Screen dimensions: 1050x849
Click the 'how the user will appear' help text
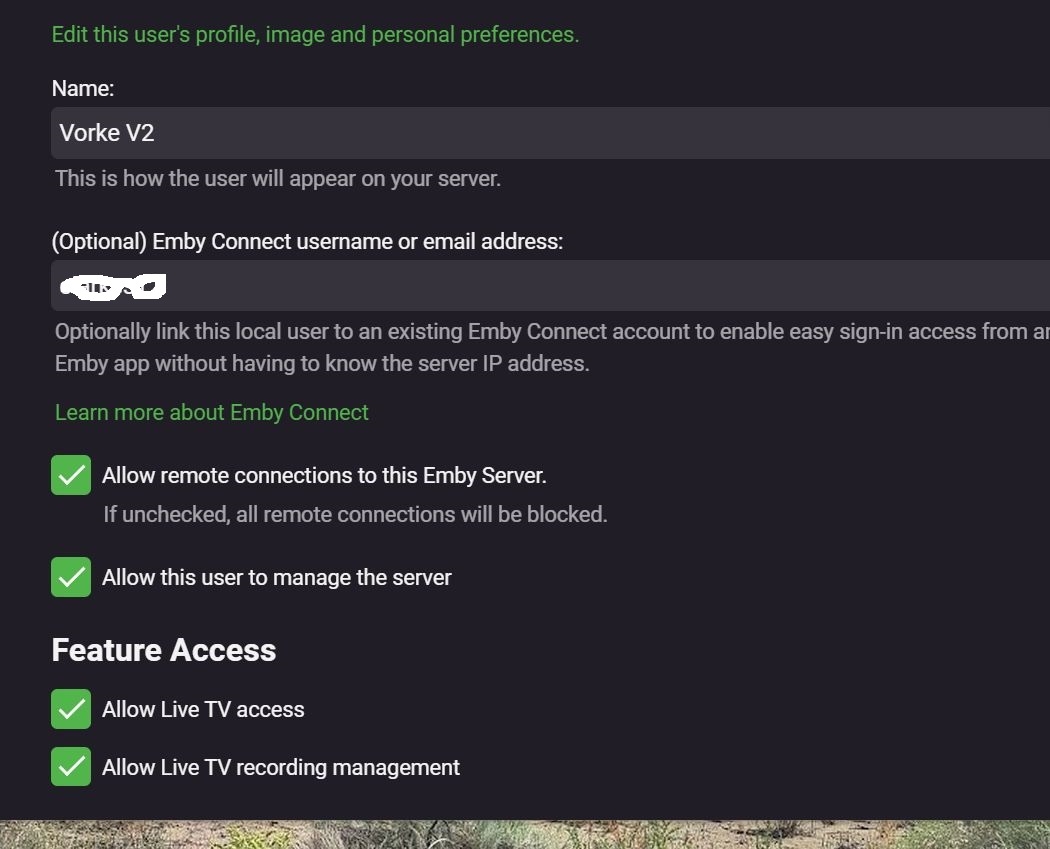(278, 179)
